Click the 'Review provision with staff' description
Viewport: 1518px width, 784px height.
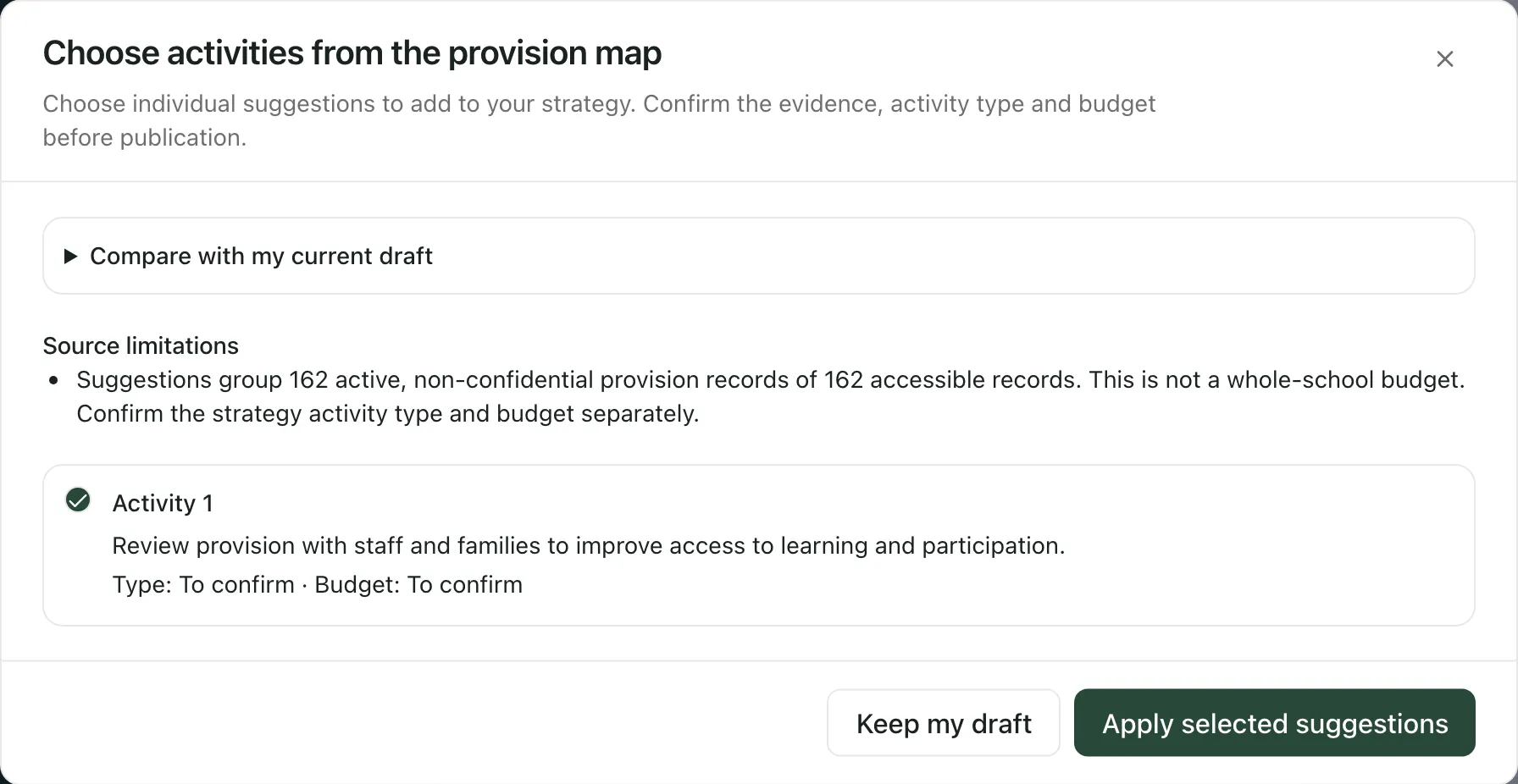588,545
